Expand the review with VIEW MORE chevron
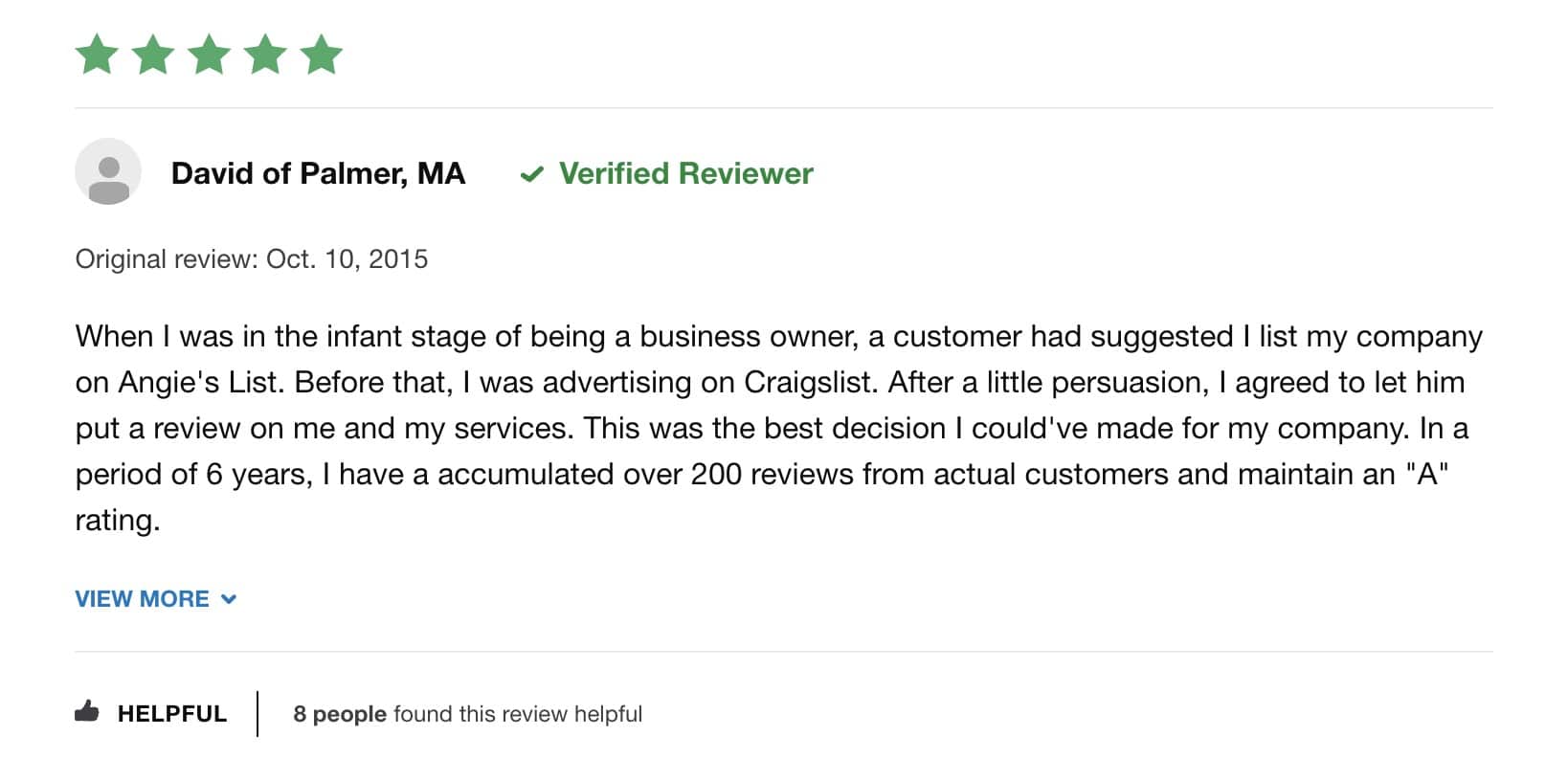This screenshot has width=1568, height=781. click(228, 599)
